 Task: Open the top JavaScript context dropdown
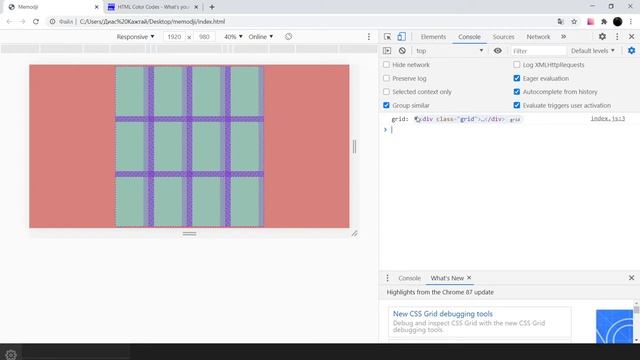click(449, 51)
